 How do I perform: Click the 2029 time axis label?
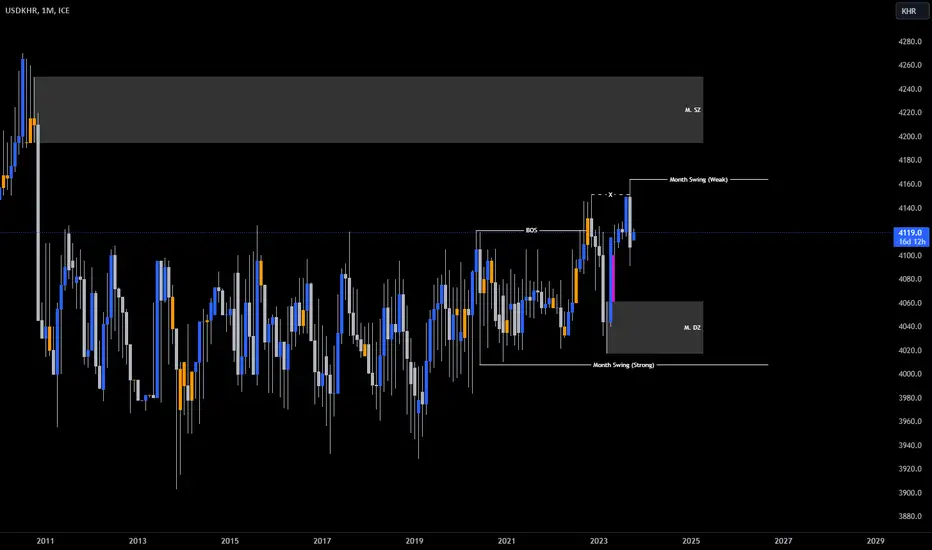pyautogui.click(x=876, y=541)
